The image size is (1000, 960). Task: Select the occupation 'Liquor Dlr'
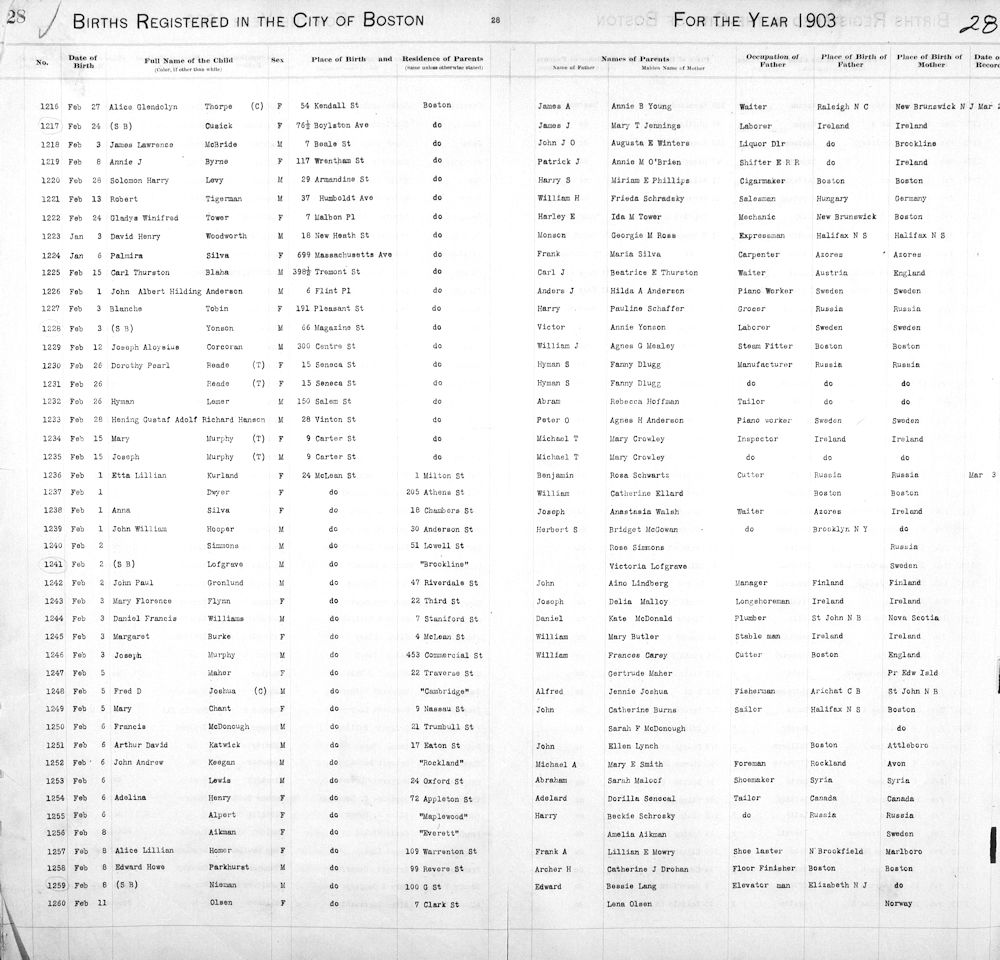tap(762, 144)
